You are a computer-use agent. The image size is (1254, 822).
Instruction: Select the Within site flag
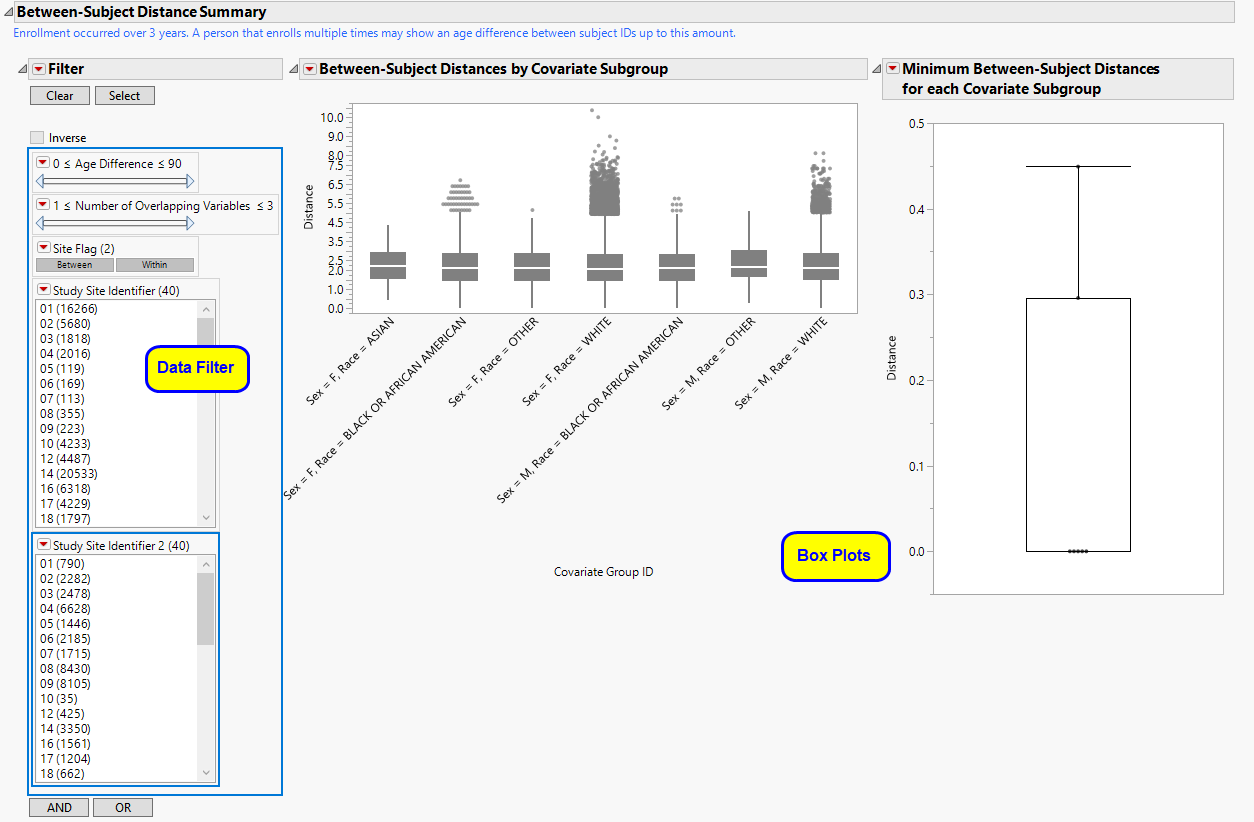tap(155, 265)
